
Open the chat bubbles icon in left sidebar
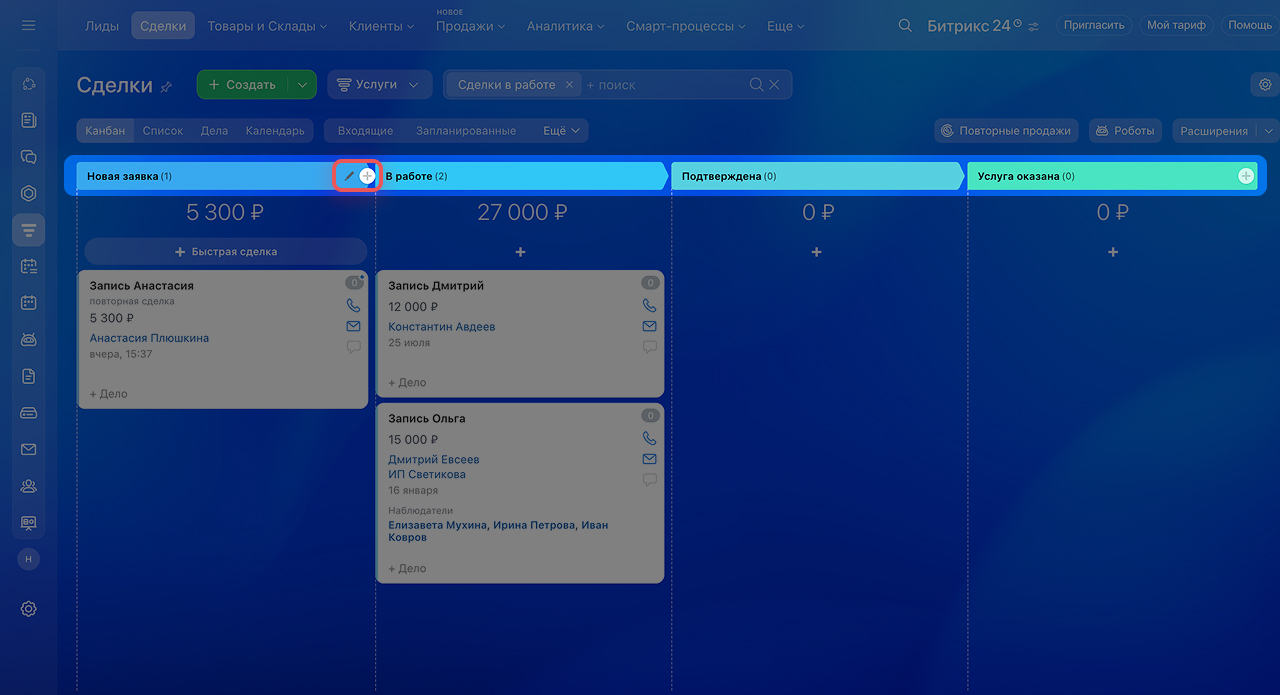[28, 157]
